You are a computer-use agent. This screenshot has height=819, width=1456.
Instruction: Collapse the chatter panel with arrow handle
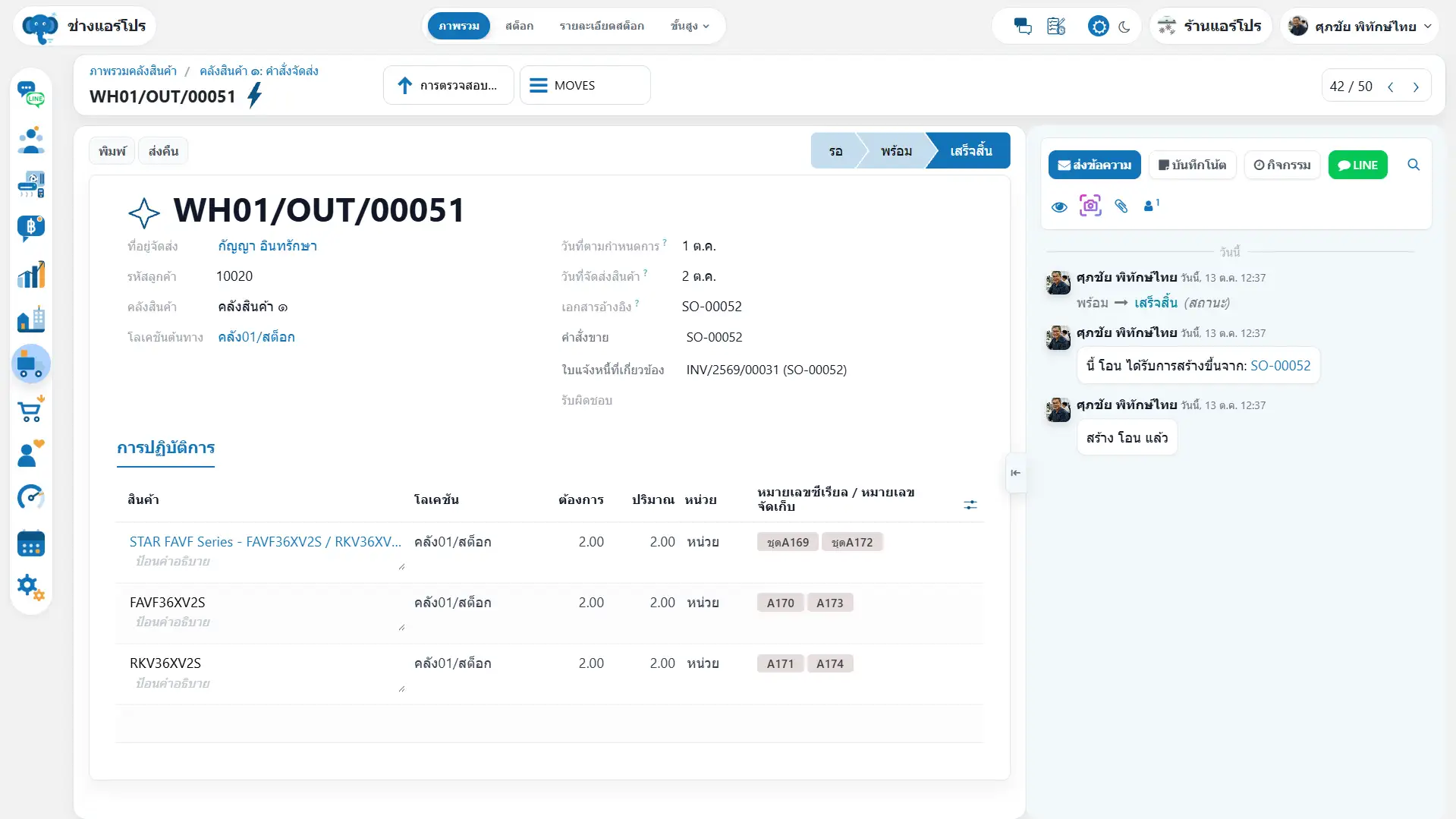point(1015,473)
